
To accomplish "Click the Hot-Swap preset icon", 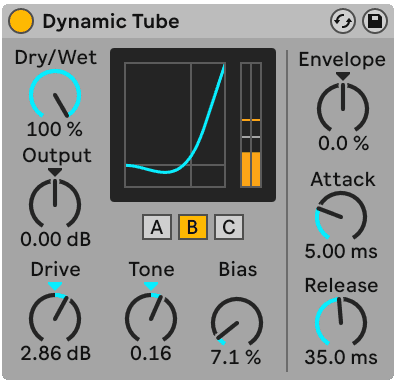I will [x=343, y=21].
